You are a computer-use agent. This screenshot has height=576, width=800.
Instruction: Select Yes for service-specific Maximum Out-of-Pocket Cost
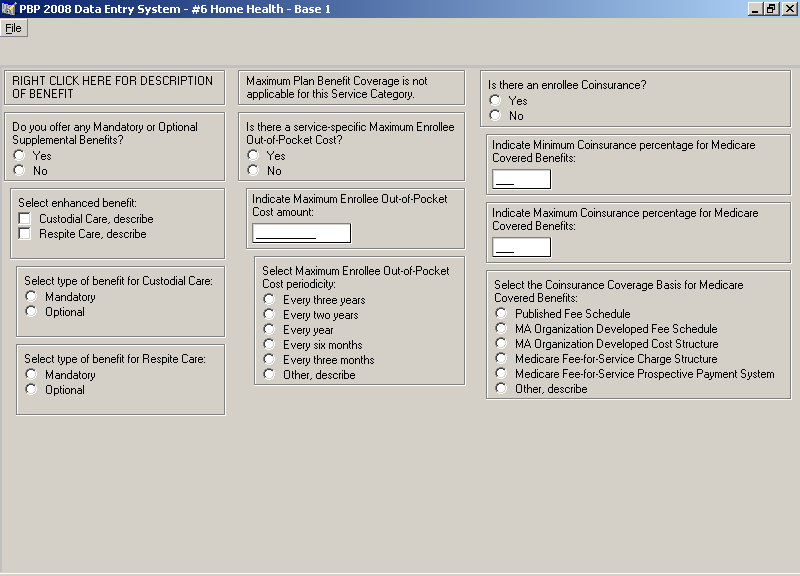[253, 155]
